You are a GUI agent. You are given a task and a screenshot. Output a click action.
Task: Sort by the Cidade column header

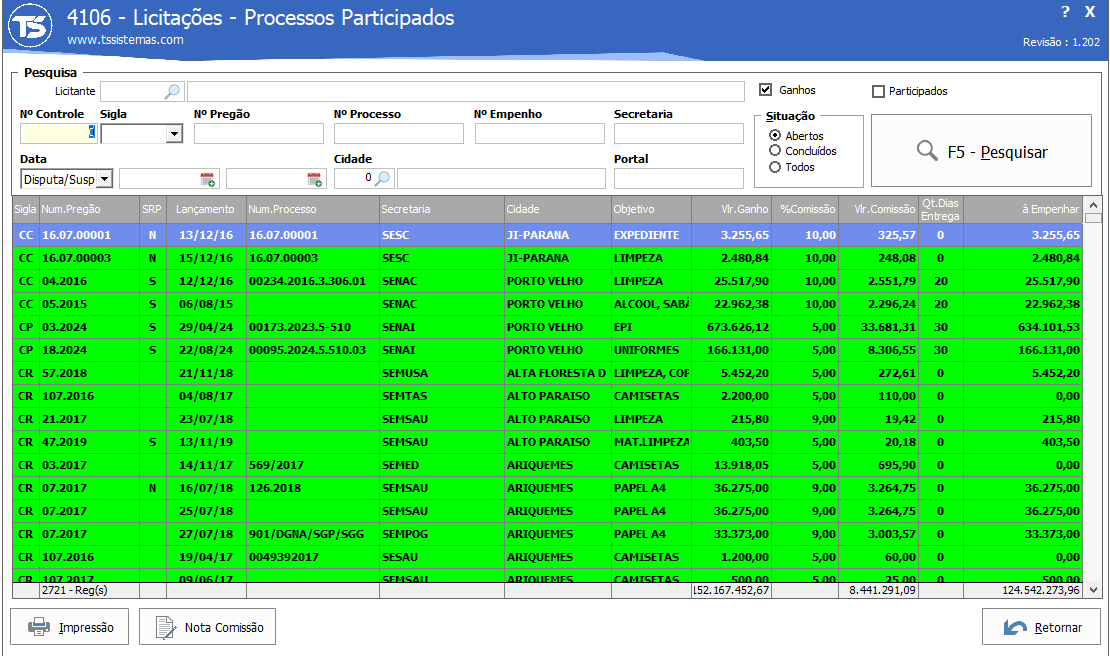coord(558,210)
